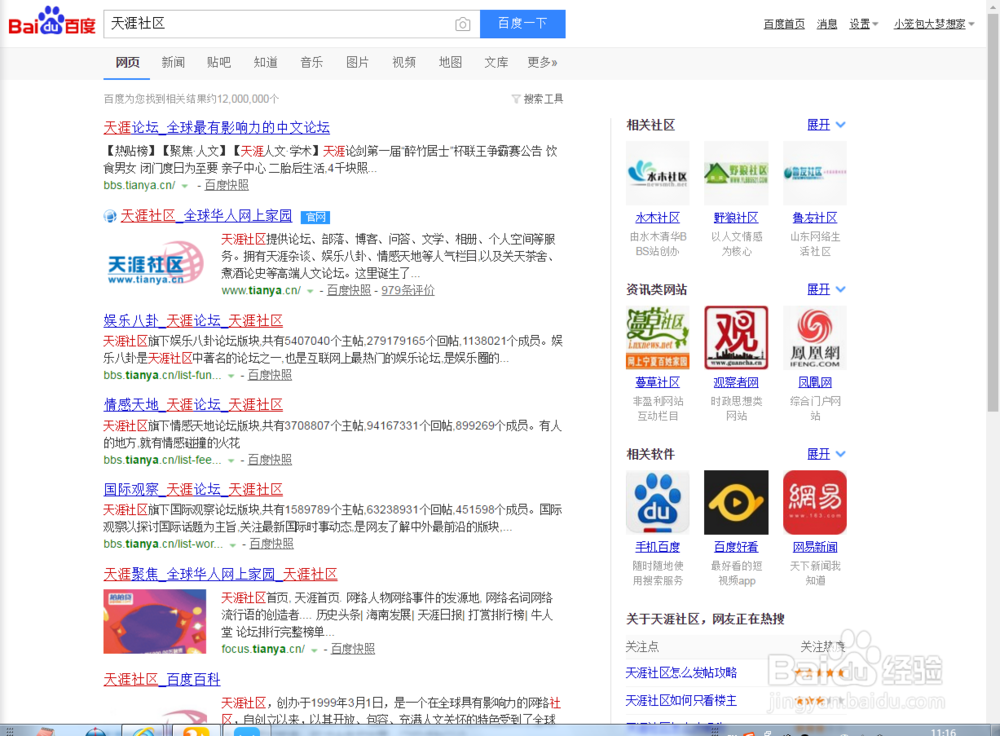
Task: Click 蔓草社区 logo image
Action: point(658,338)
